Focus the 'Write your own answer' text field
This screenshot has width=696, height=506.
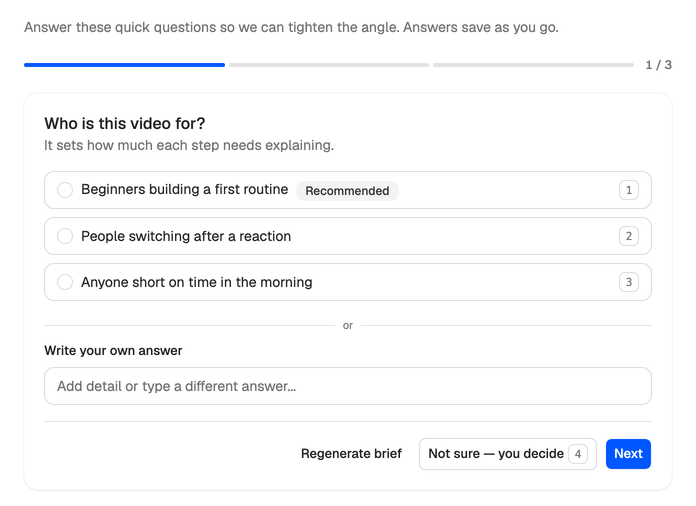point(348,386)
